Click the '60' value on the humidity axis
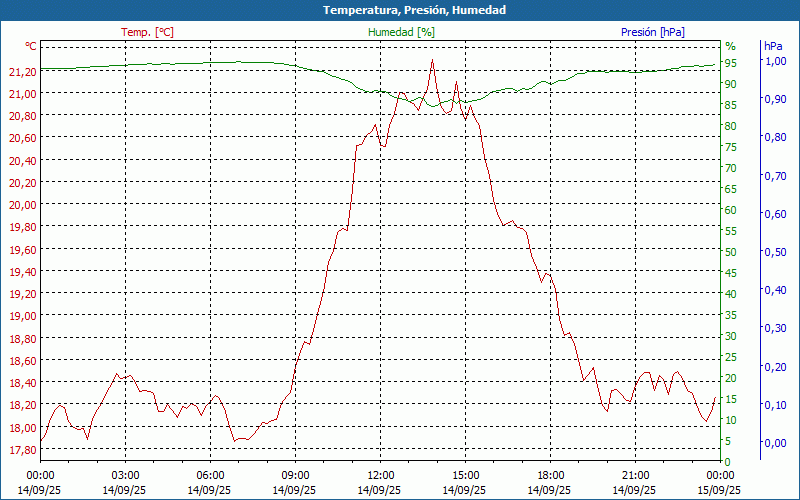Image resolution: width=800 pixels, height=500 pixels. [x=731, y=210]
